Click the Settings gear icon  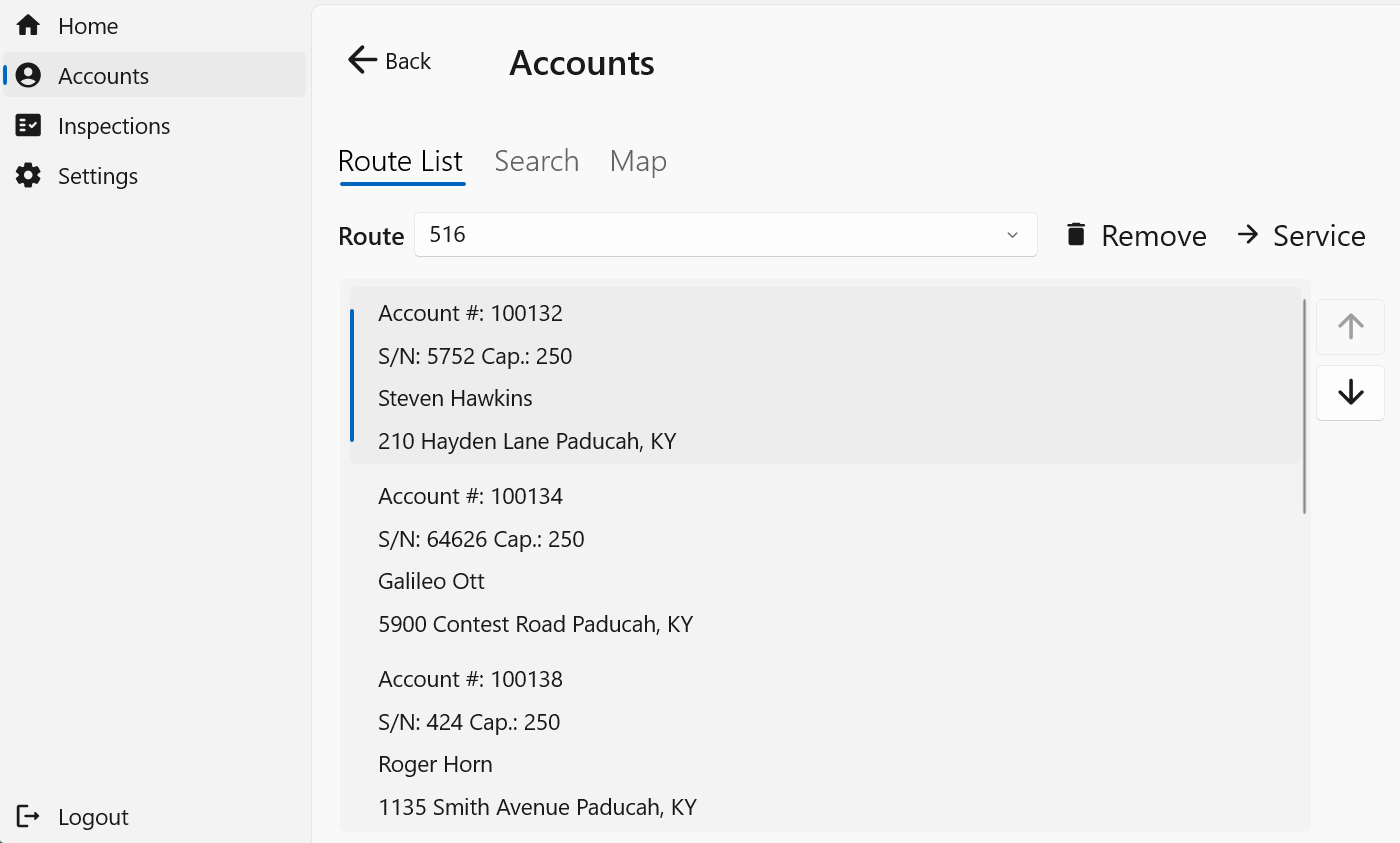(28, 176)
